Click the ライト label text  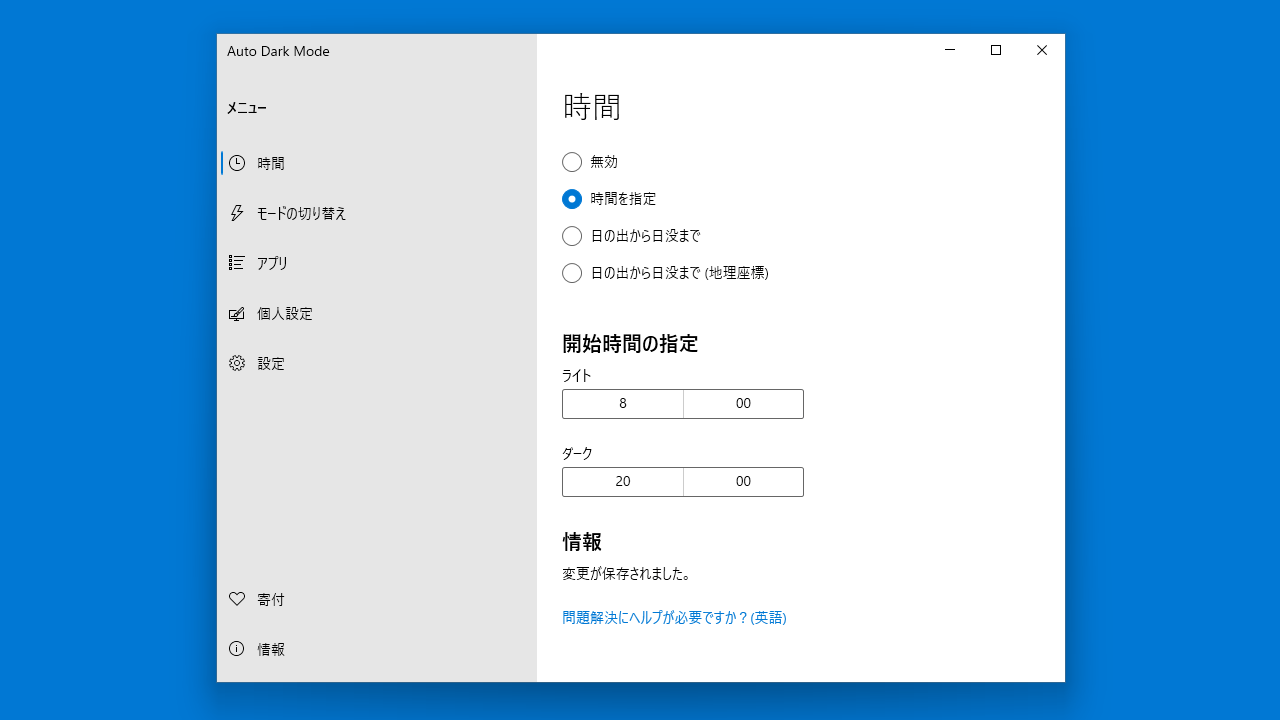[577, 376]
